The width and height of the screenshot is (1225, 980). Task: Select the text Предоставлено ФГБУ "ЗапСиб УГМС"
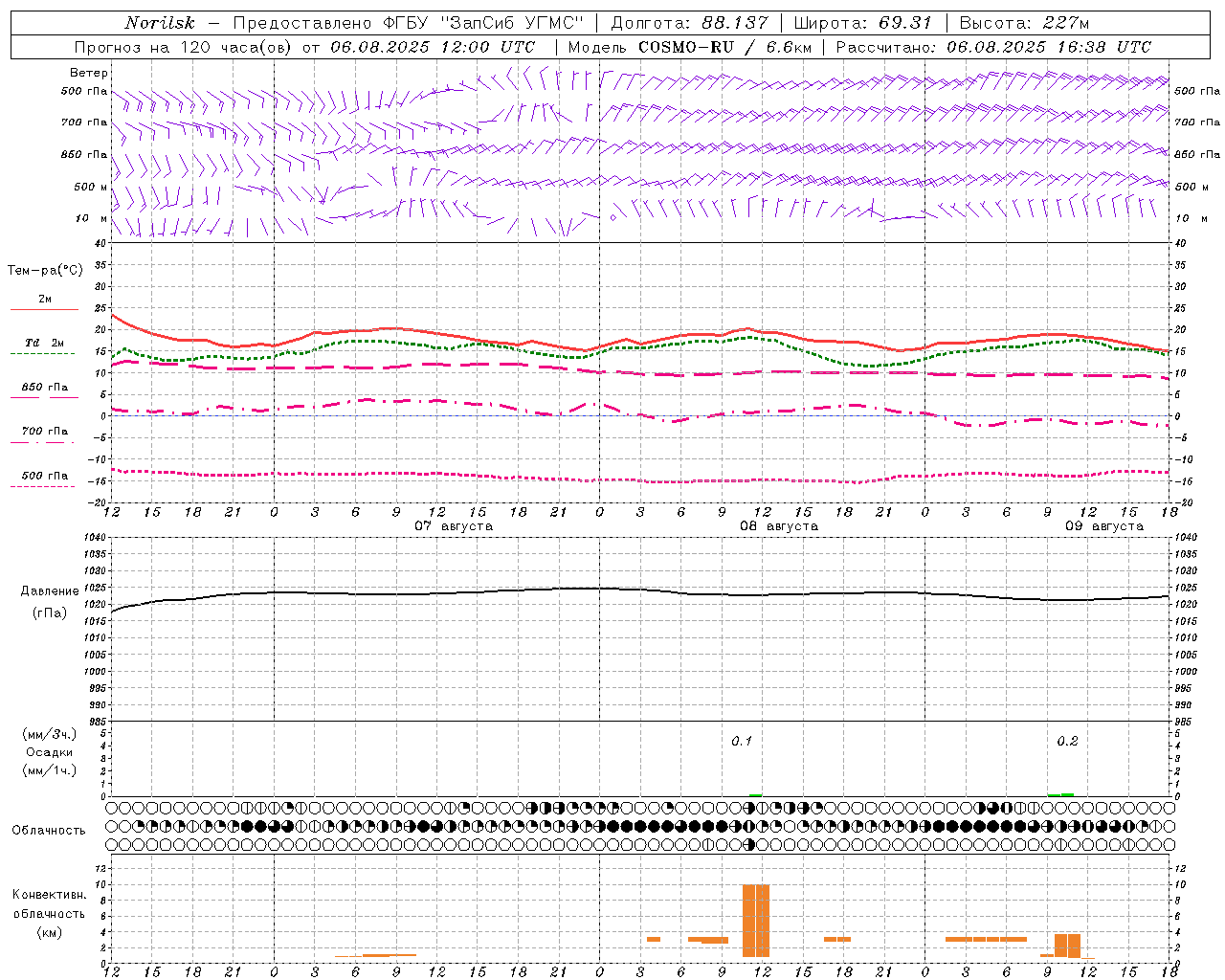pos(409,23)
